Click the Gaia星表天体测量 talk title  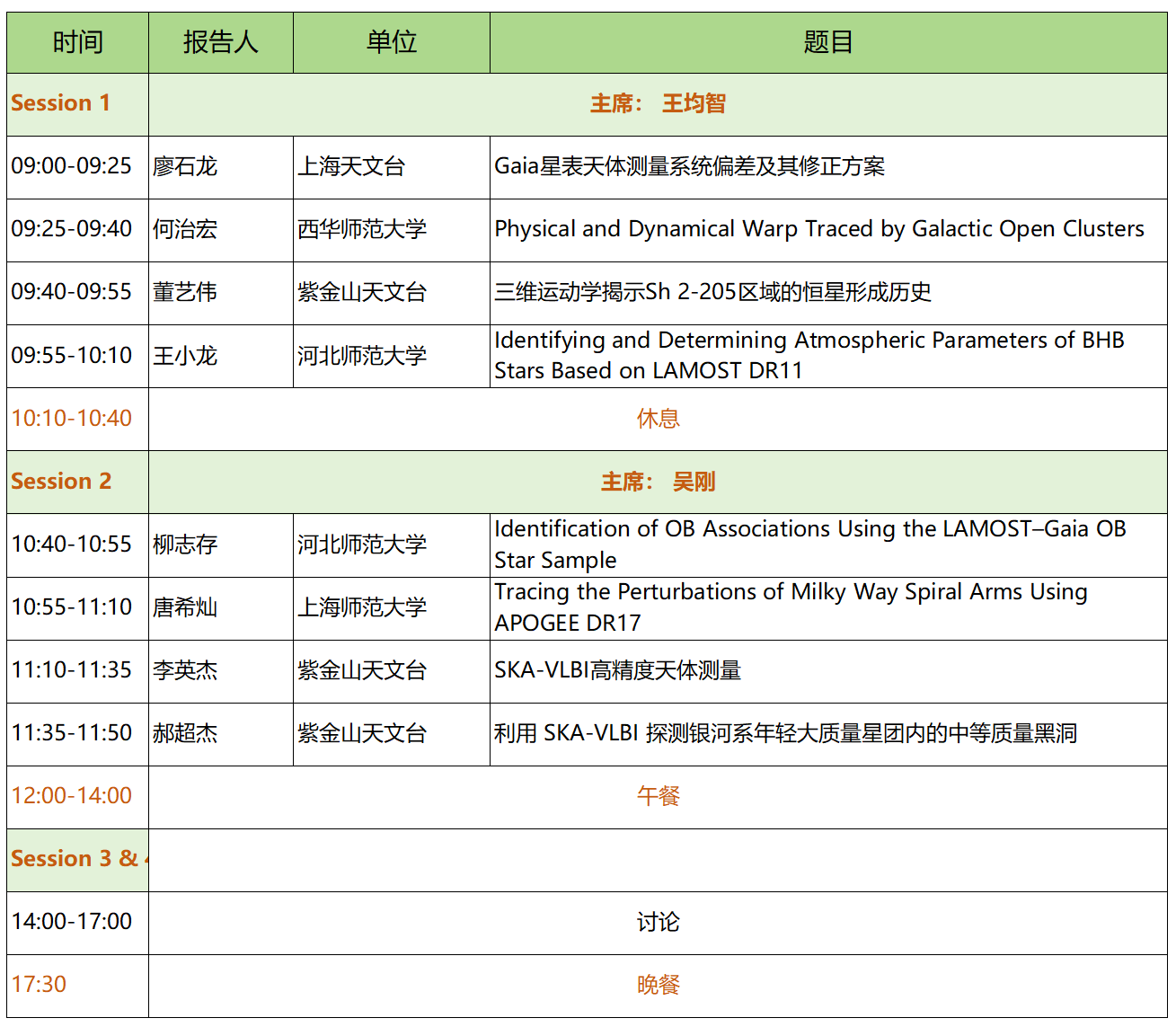[x=689, y=166]
